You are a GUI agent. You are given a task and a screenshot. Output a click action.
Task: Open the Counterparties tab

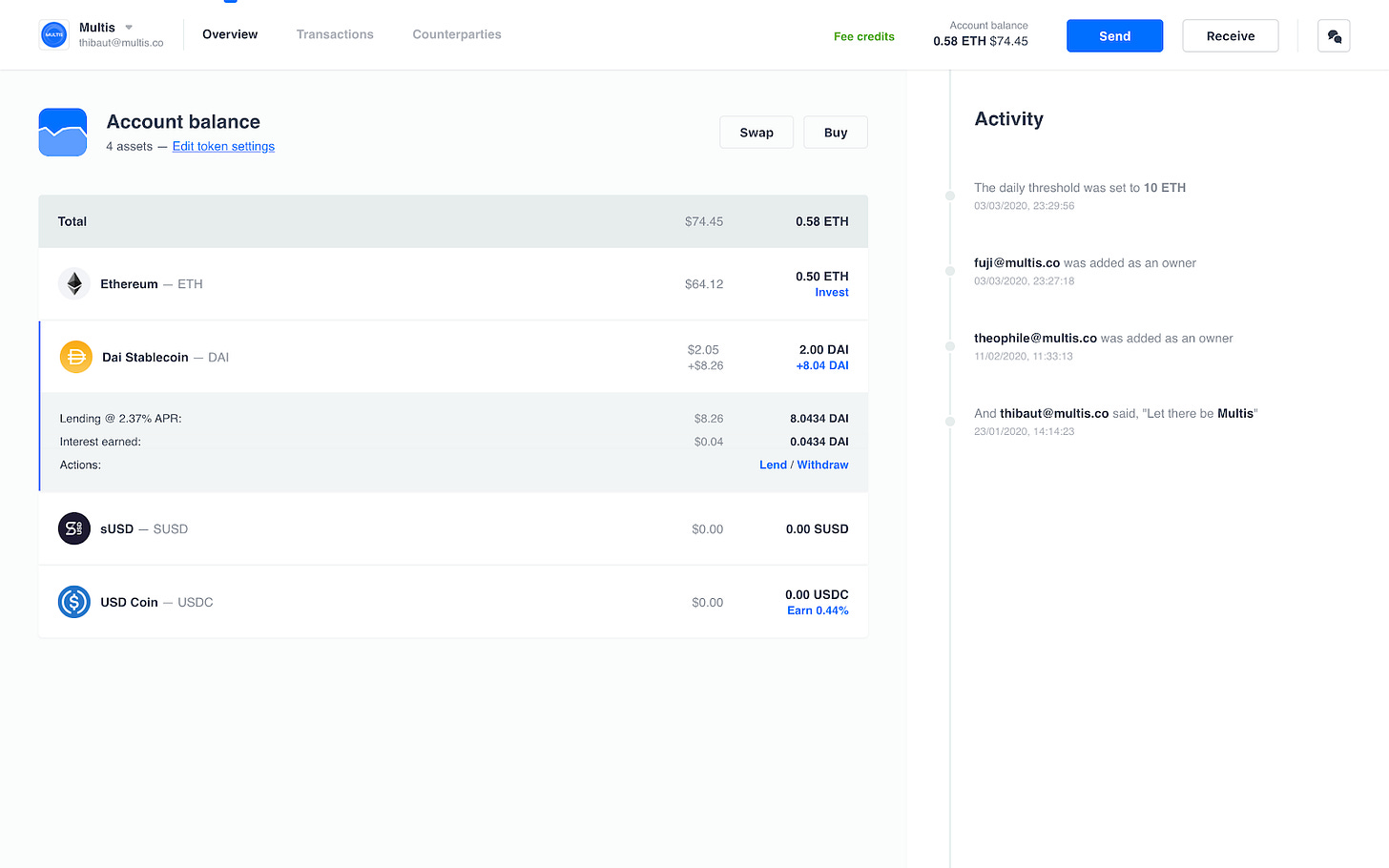[457, 34]
